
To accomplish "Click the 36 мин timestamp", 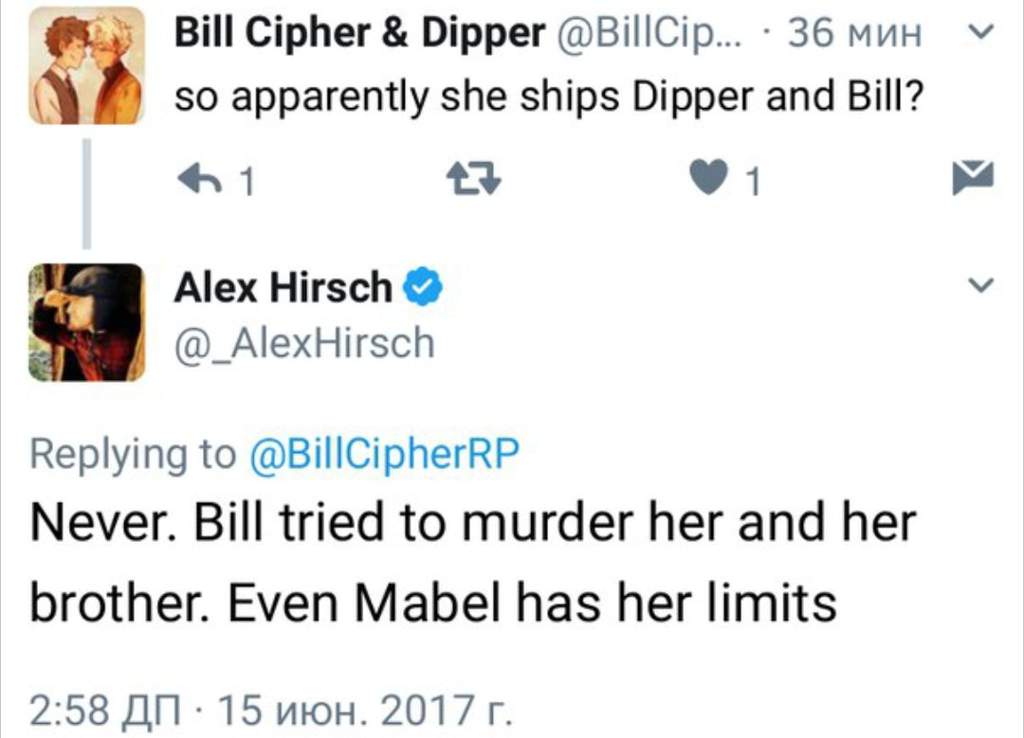I will pyautogui.click(x=854, y=33).
